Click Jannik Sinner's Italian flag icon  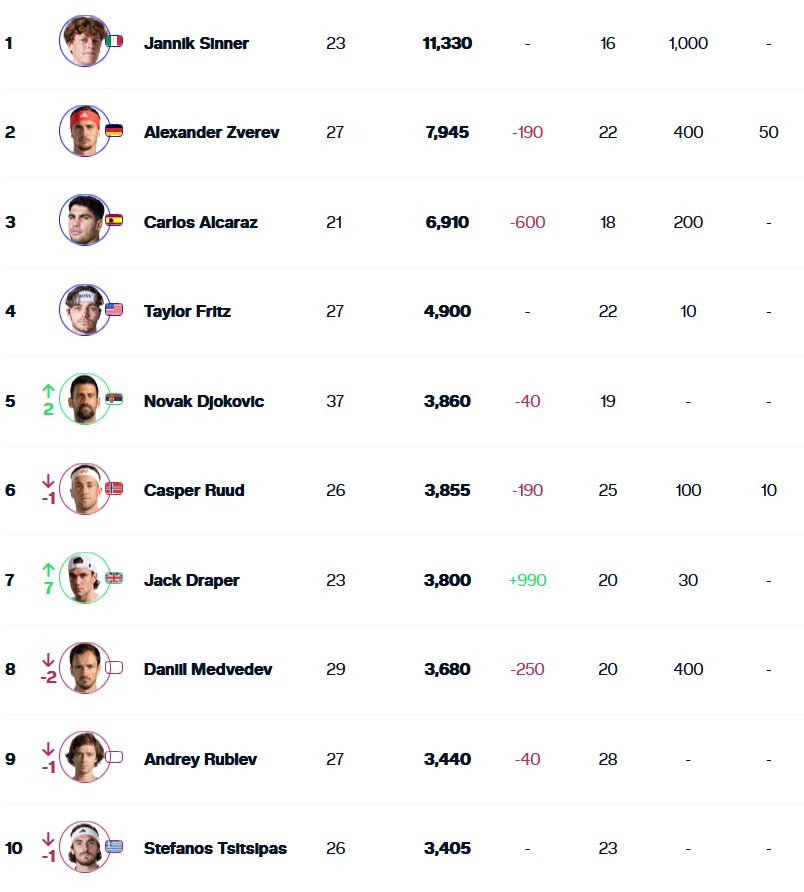click(x=114, y=42)
